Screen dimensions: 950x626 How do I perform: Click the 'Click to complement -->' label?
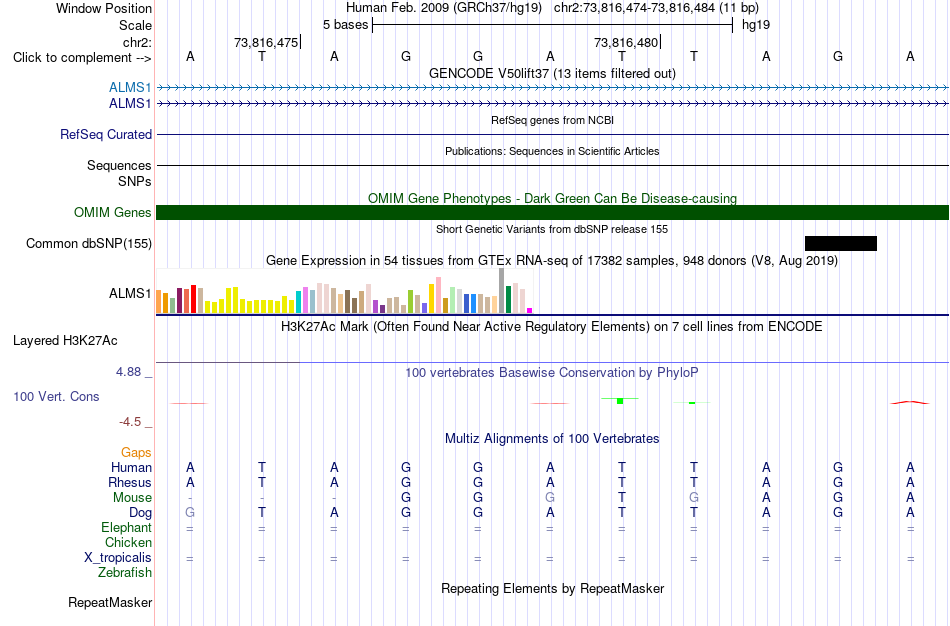[x=82, y=58]
